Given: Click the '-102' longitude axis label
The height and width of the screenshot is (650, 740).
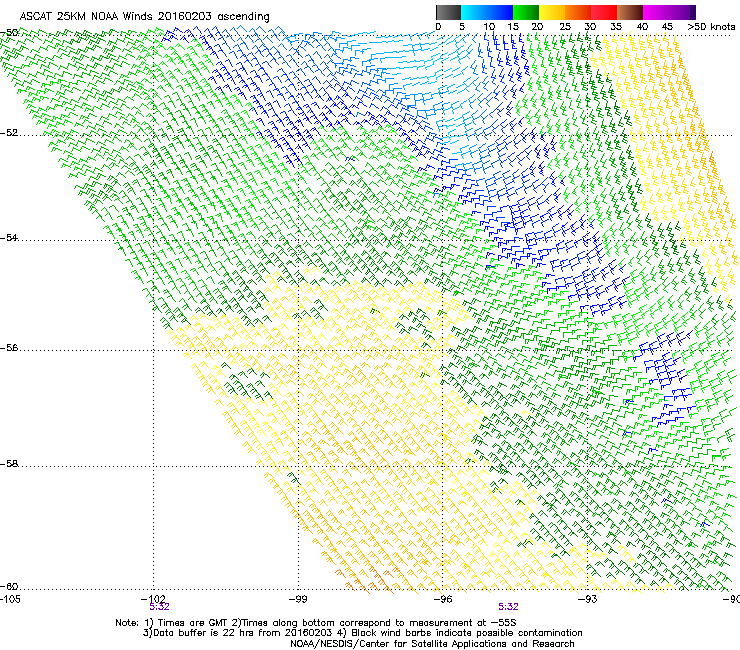Looking at the screenshot, I should point(153,599).
